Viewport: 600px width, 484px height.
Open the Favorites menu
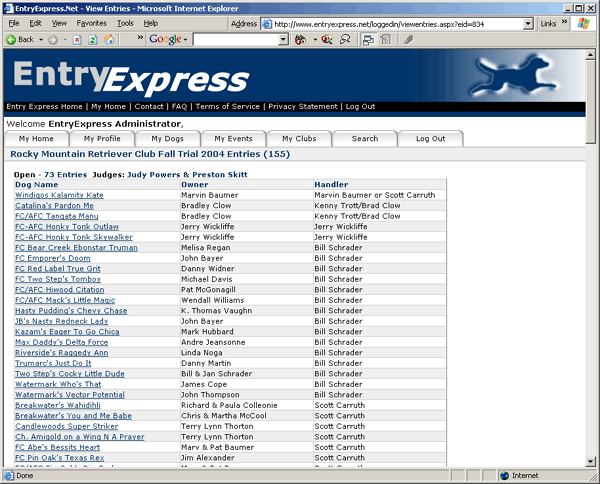click(91, 23)
